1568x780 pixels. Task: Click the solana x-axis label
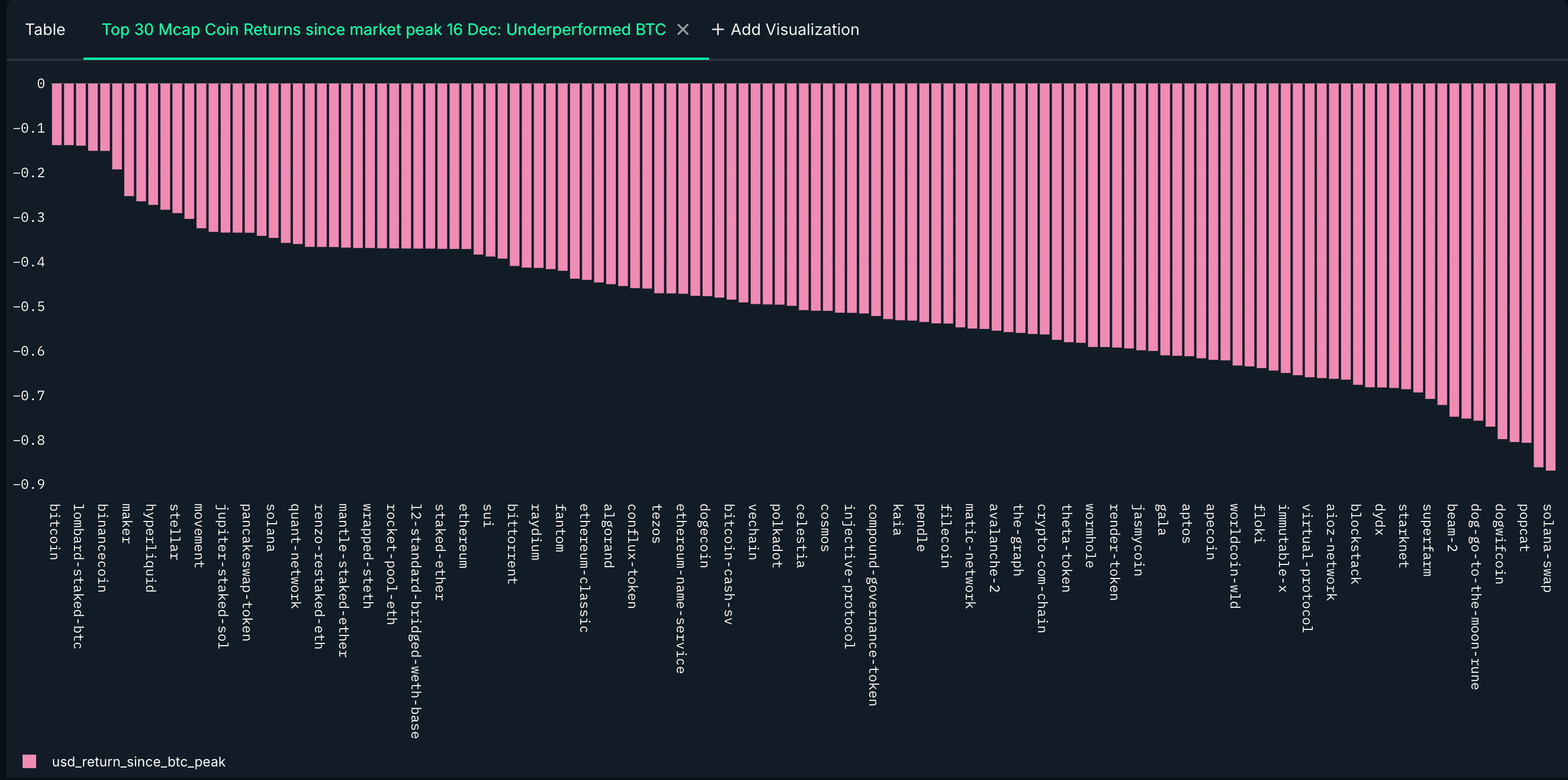pos(271,527)
